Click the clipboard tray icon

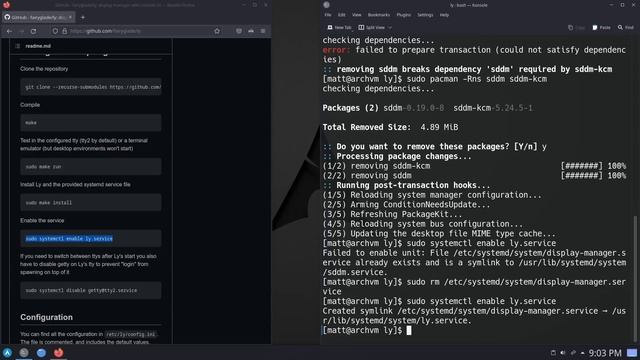click(553, 353)
